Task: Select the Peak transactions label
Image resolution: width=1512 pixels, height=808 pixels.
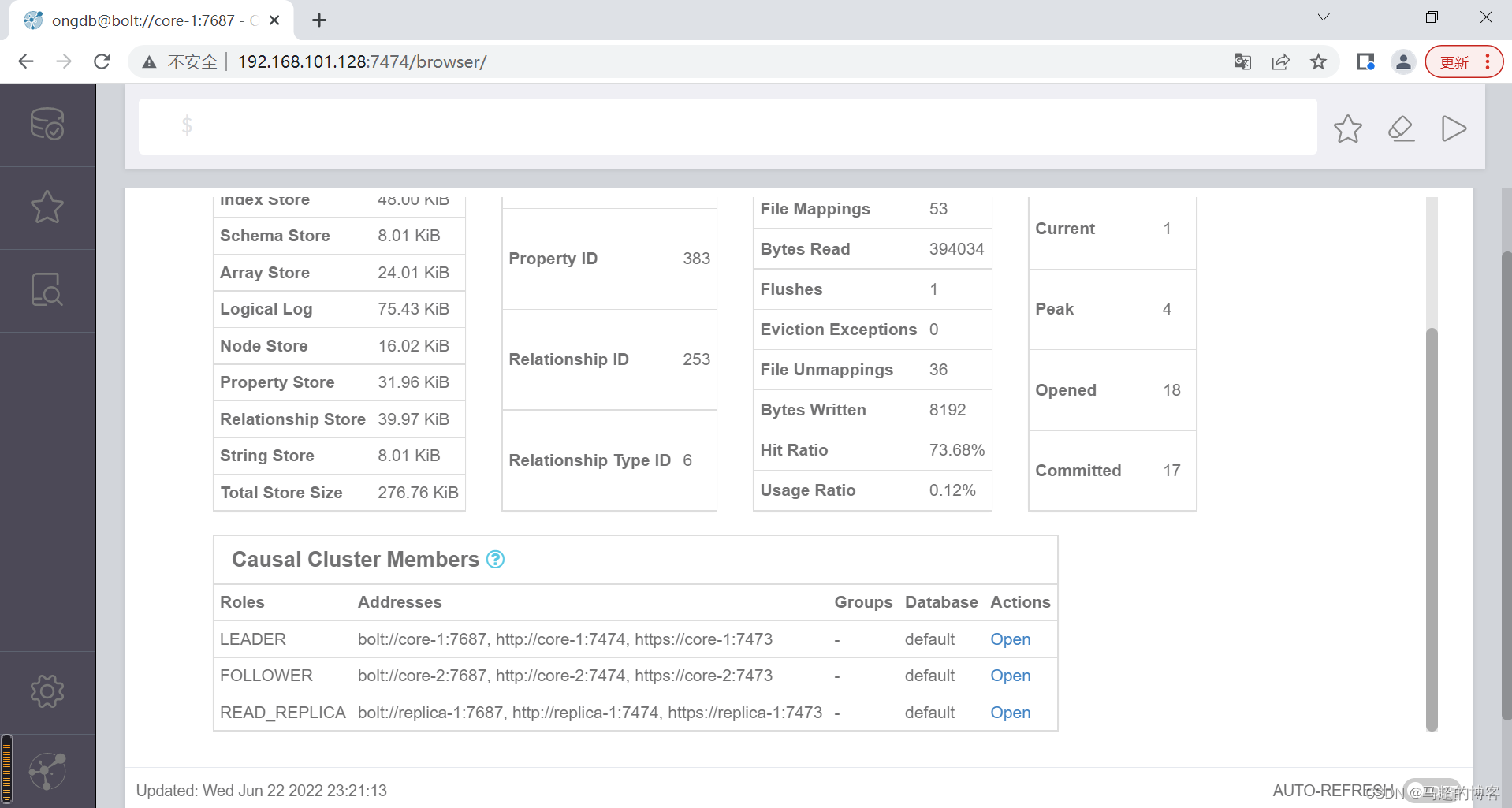Action: pos(1054,309)
